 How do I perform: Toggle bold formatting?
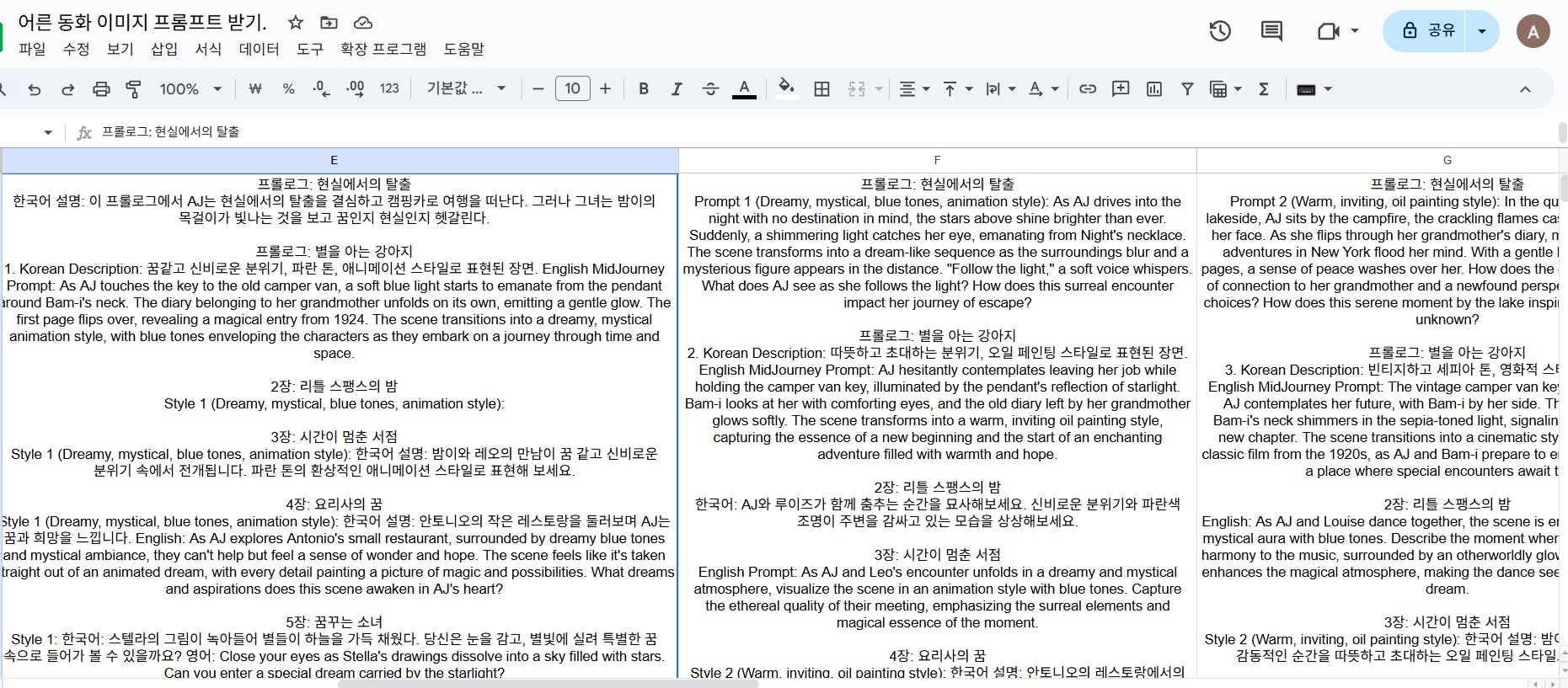pyautogui.click(x=644, y=89)
